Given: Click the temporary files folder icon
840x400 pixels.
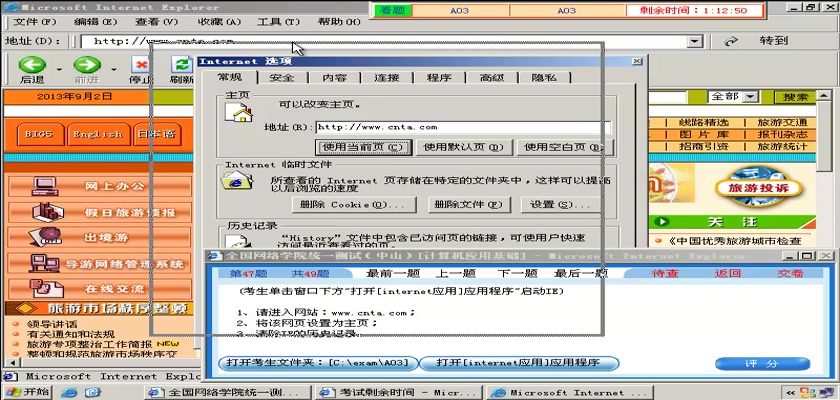Looking at the screenshot, I should (237, 181).
